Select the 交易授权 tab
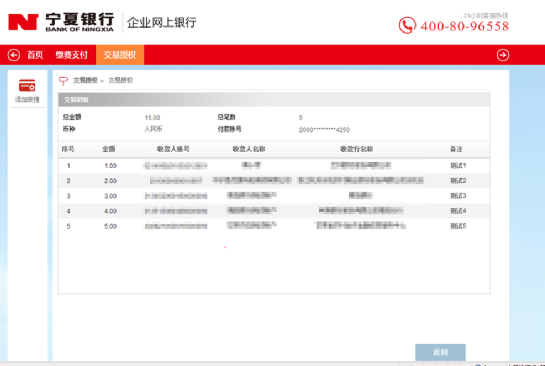 [x=120, y=55]
